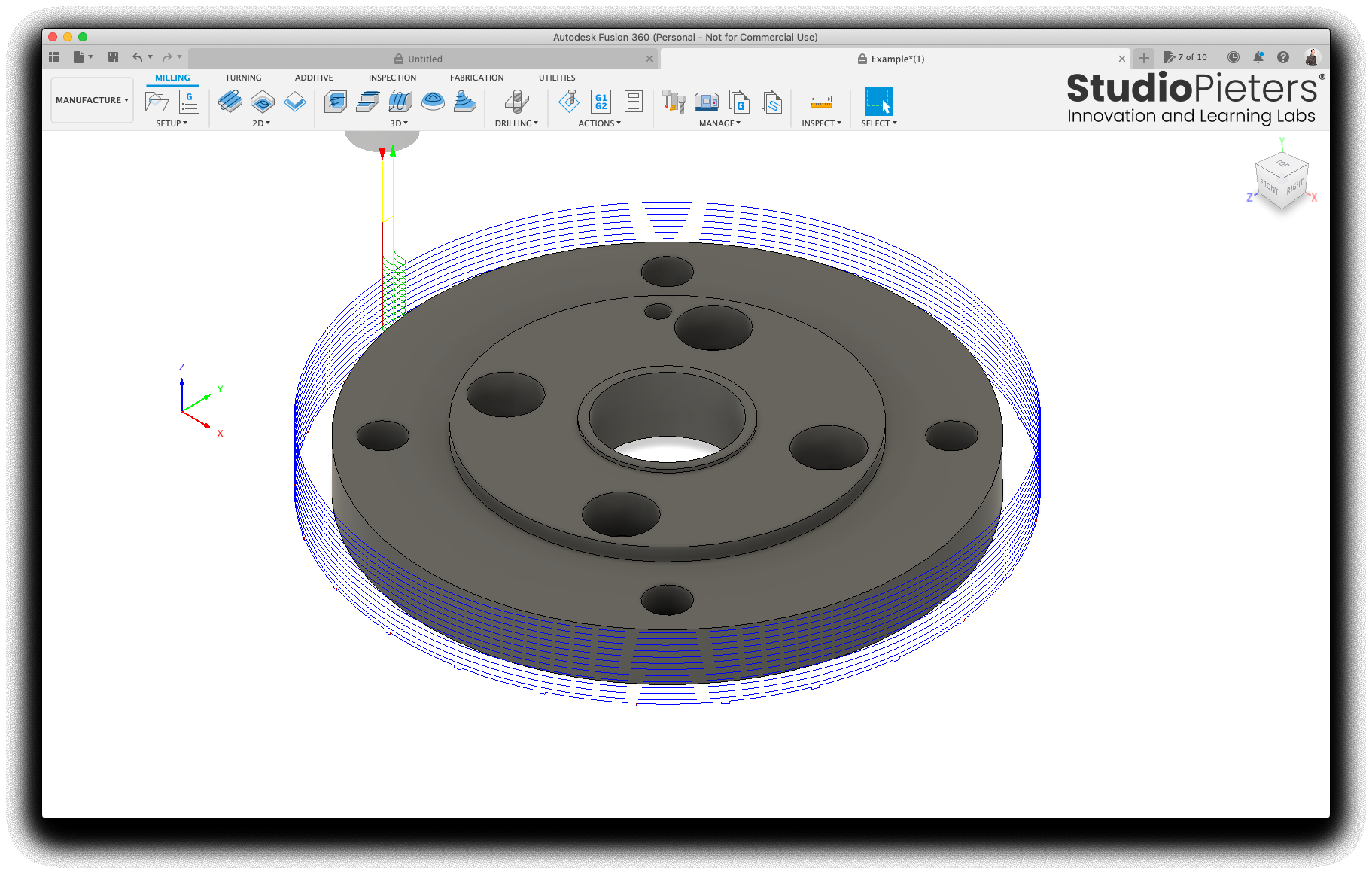
Task: Click the Post Process G1G2 icon
Action: [x=601, y=100]
